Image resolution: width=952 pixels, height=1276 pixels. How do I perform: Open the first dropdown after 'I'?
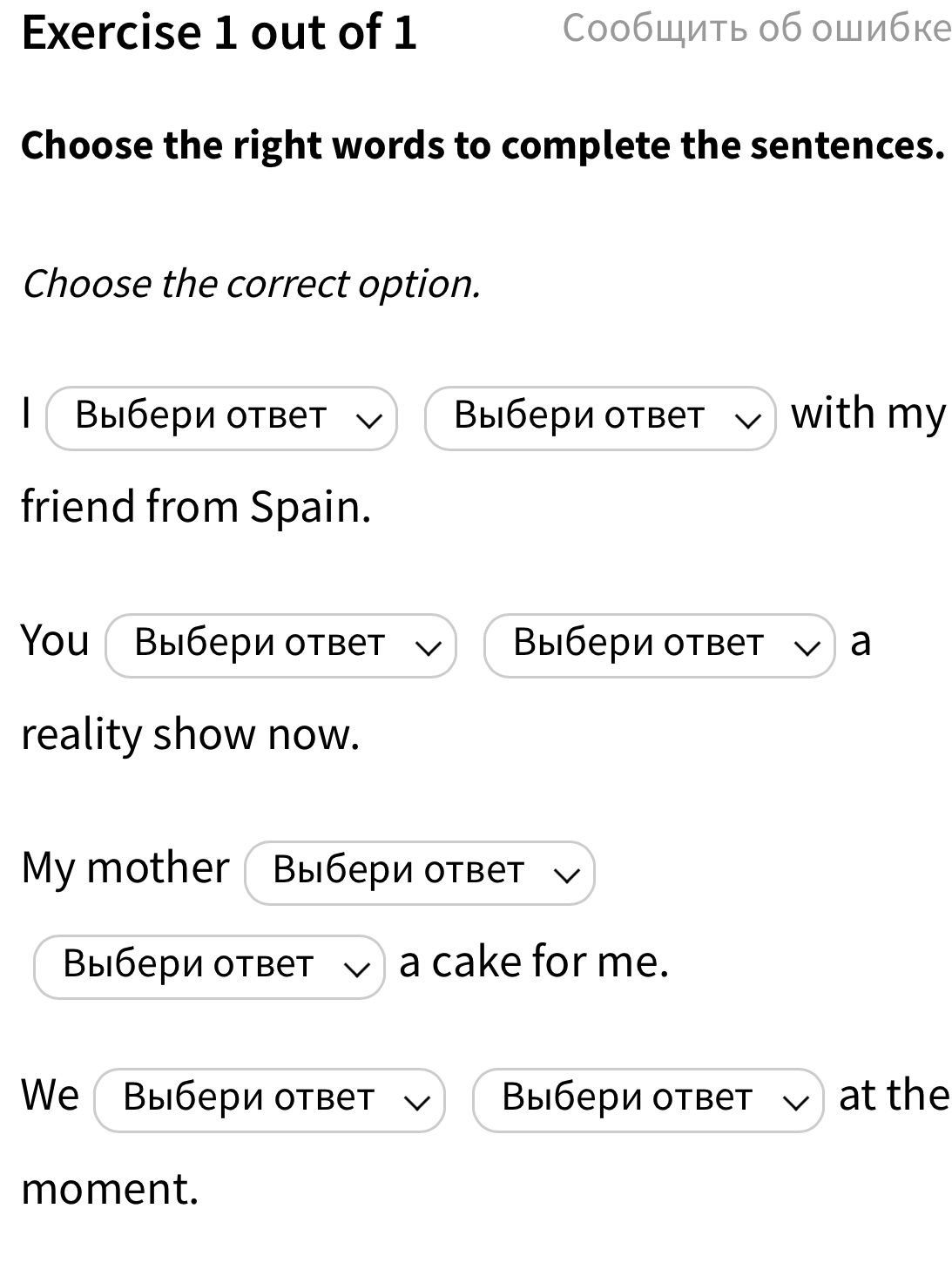click(x=221, y=418)
